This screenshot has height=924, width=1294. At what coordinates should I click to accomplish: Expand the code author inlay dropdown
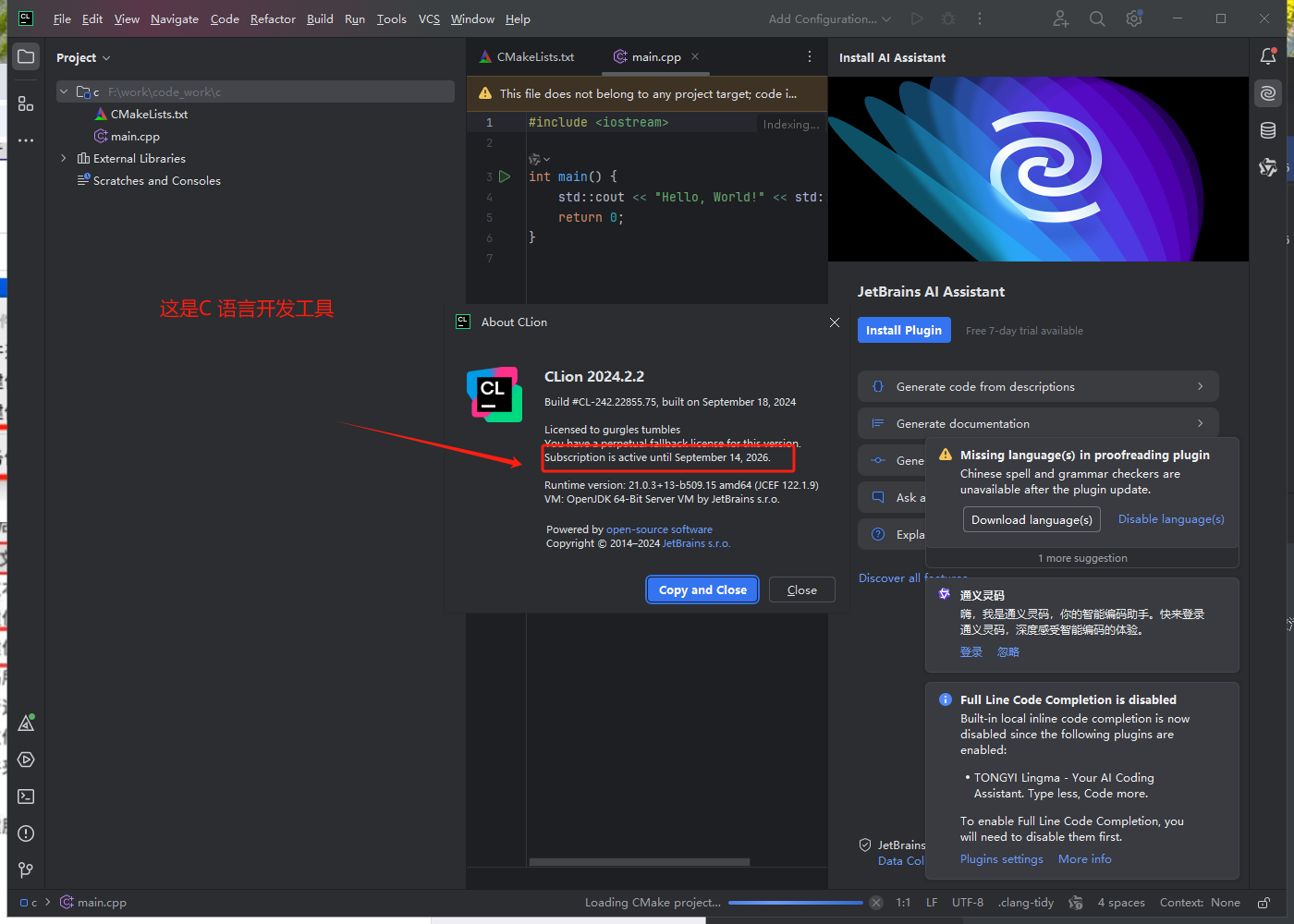(x=539, y=159)
